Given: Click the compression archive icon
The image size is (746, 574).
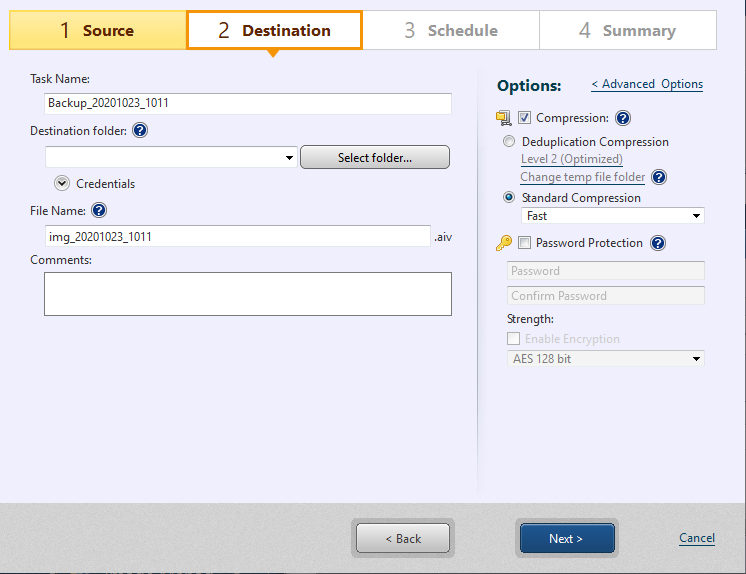Looking at the screenshot, I should point(504,119).
